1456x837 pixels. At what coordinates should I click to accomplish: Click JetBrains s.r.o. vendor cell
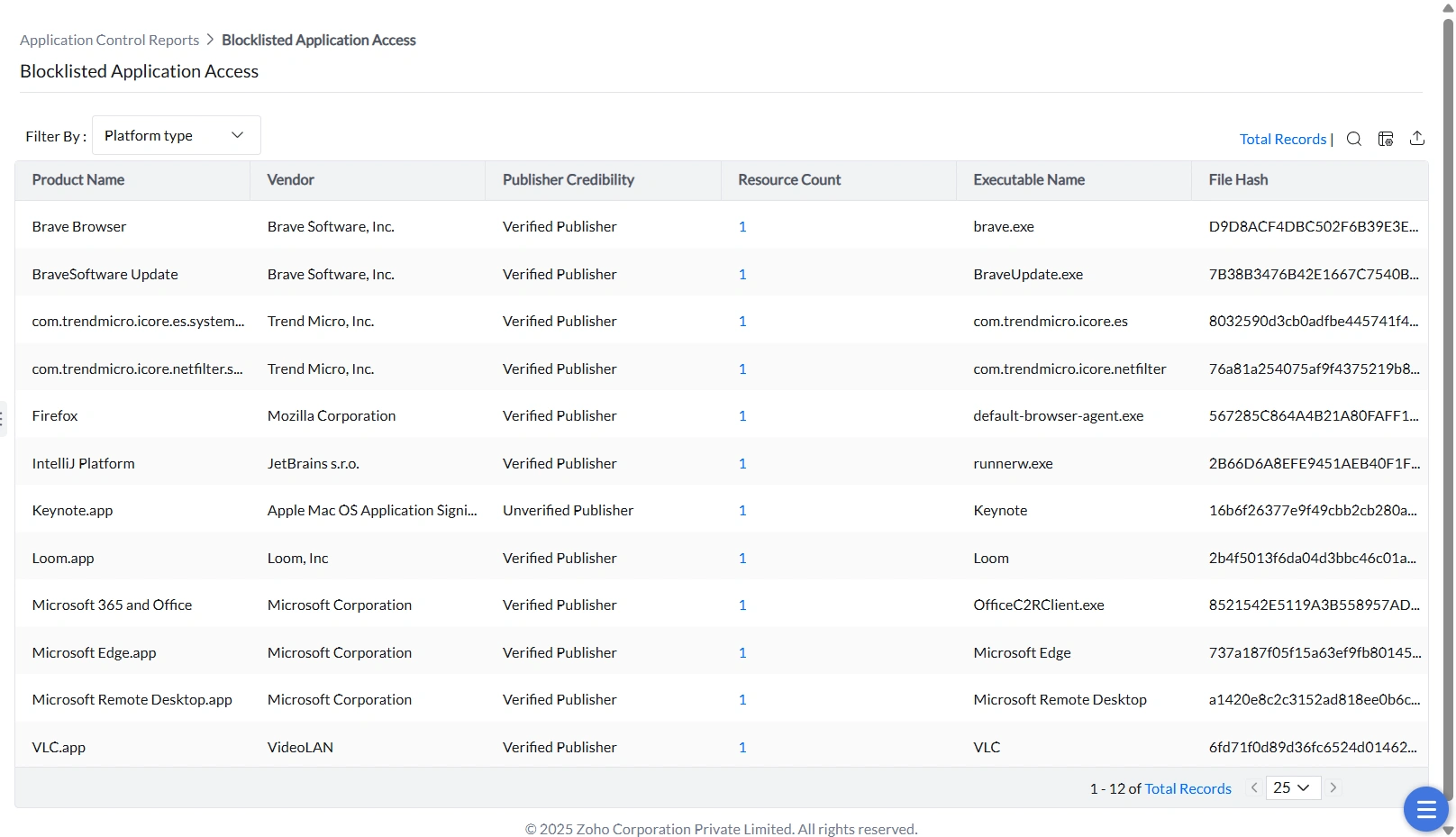click(x=313, y=463)
